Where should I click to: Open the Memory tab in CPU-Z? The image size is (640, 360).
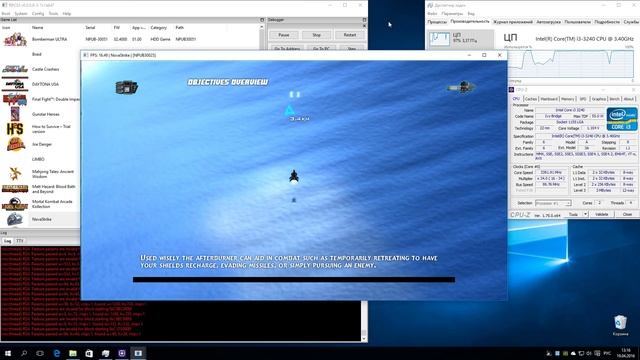click(x=567, y=99)
